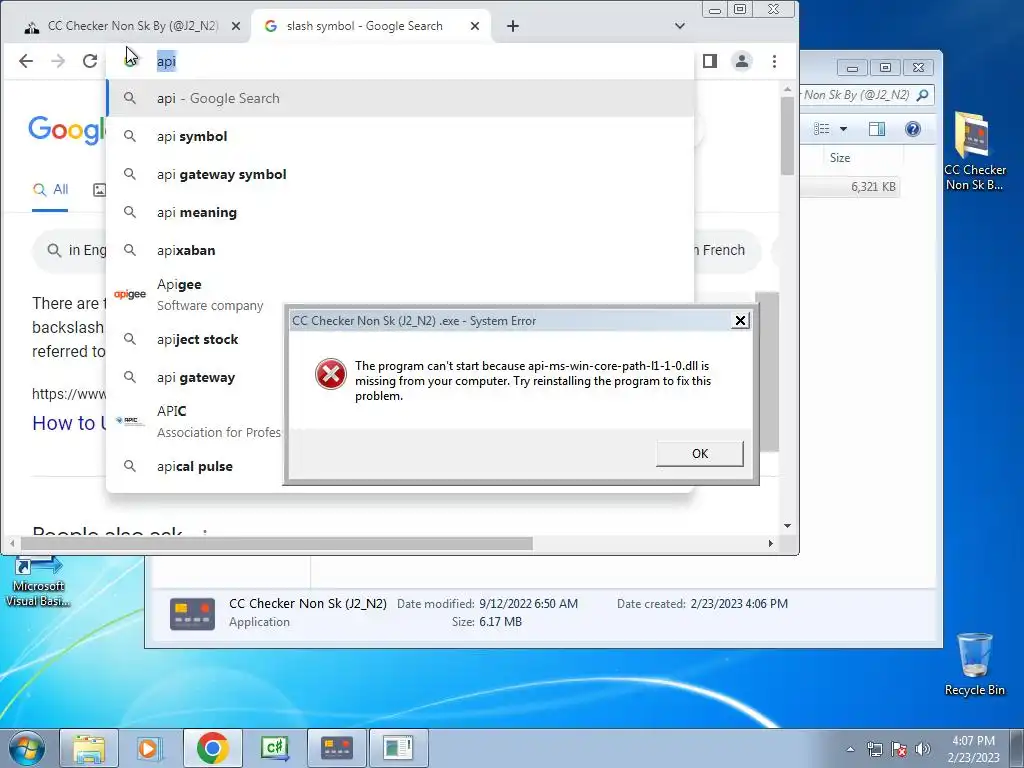The image size is (1024, 768).
Task: Click Chrome scroll-down arrow
Action: (x=787, y=526)
